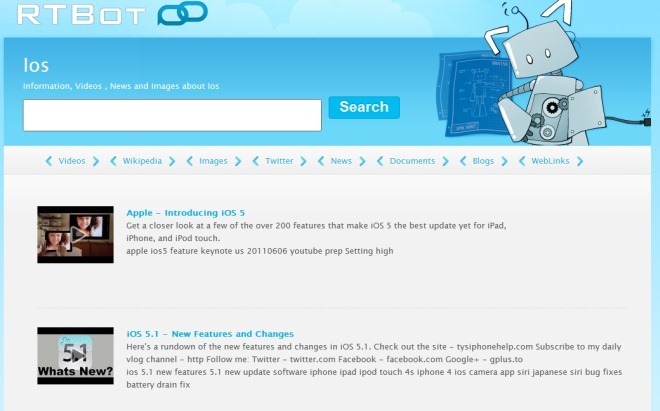This screenshot has width=660, height=411.
Task: Click the left chevron before Blogs
Action: tap(463, 161)
